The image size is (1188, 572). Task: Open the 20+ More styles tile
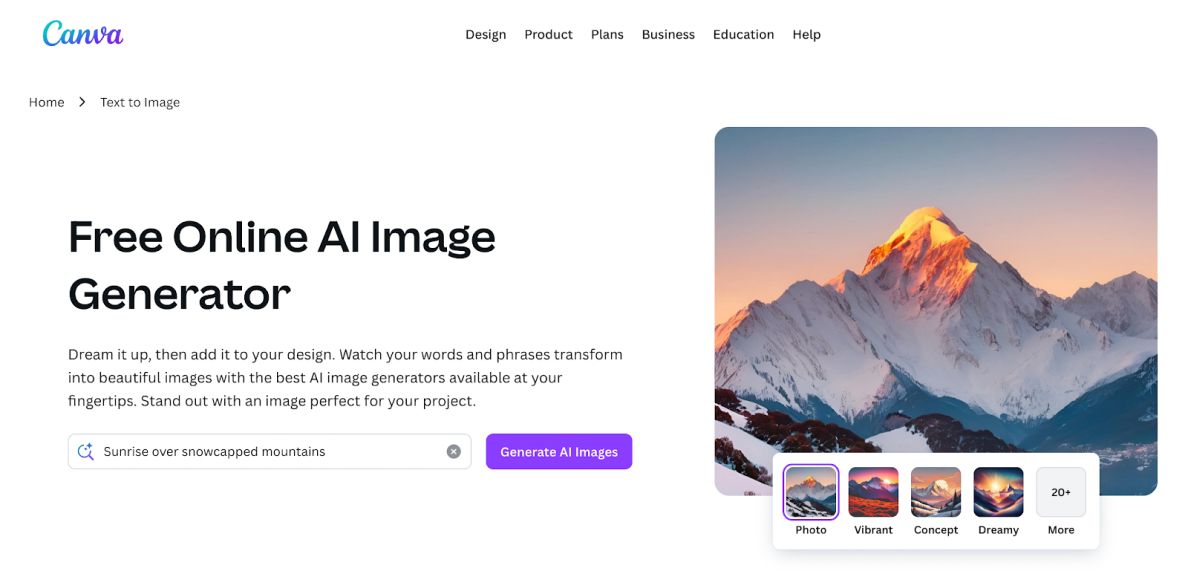tap(1061, 492)
